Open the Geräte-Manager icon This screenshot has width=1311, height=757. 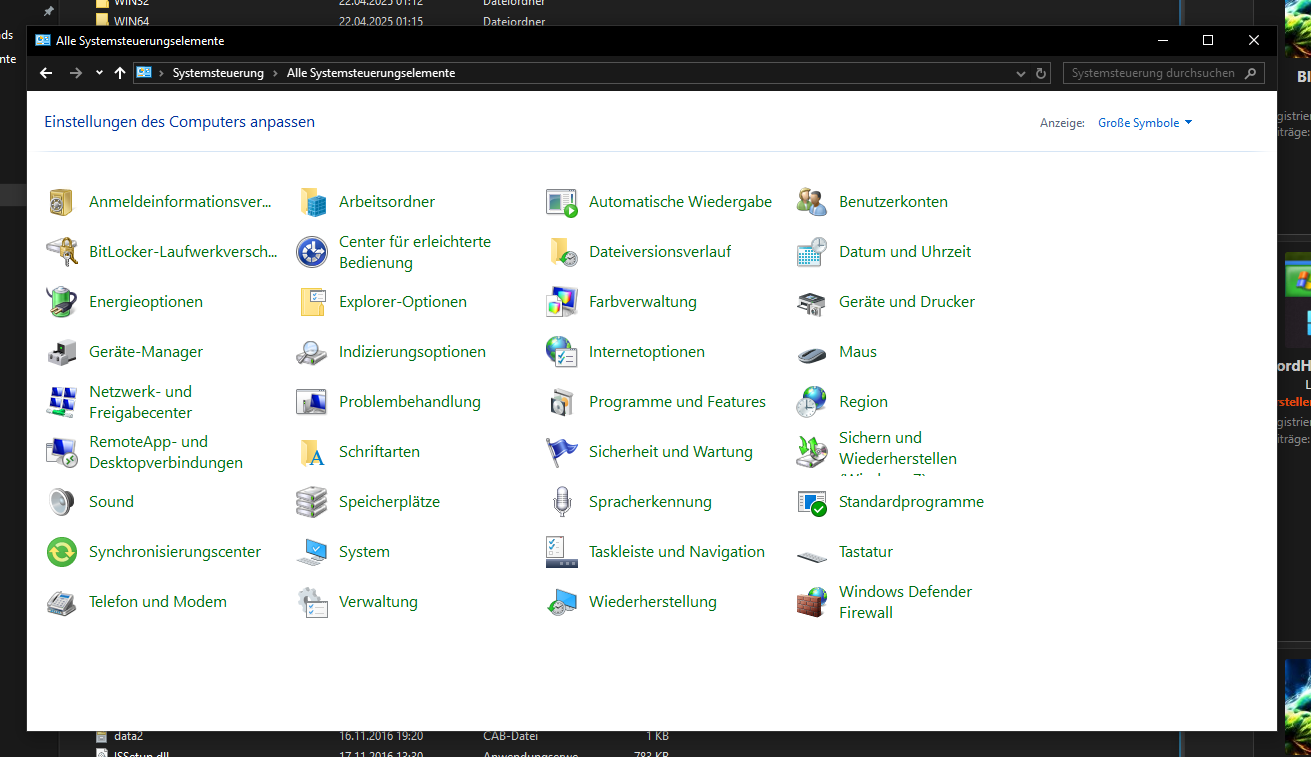(62, 352)
